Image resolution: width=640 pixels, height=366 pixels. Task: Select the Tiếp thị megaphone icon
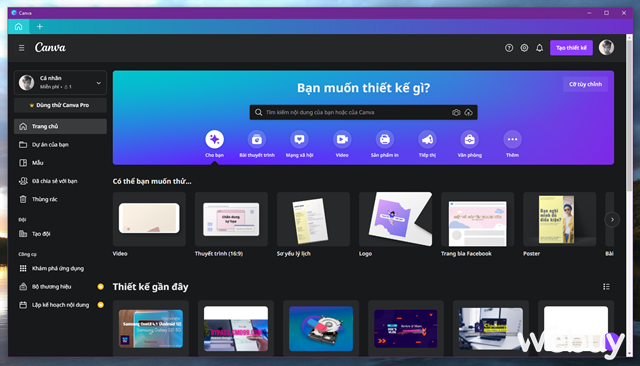point(427,140)
